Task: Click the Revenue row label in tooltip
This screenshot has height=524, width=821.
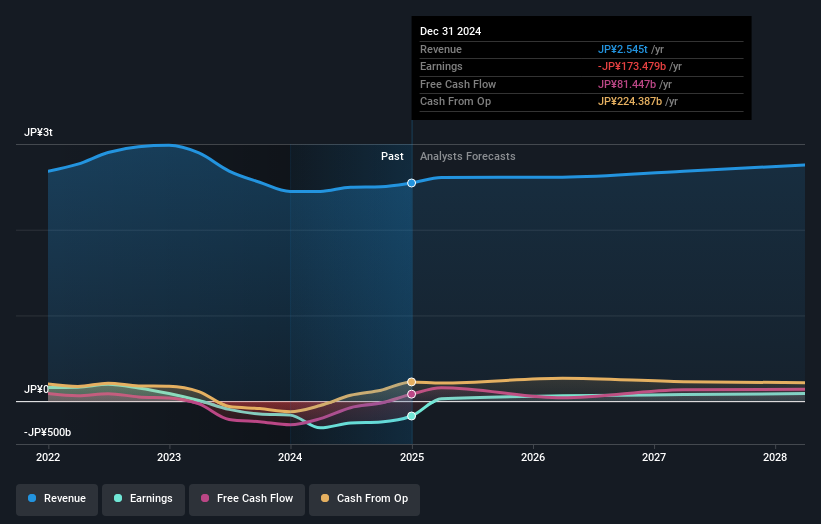Action: (441, 49)
